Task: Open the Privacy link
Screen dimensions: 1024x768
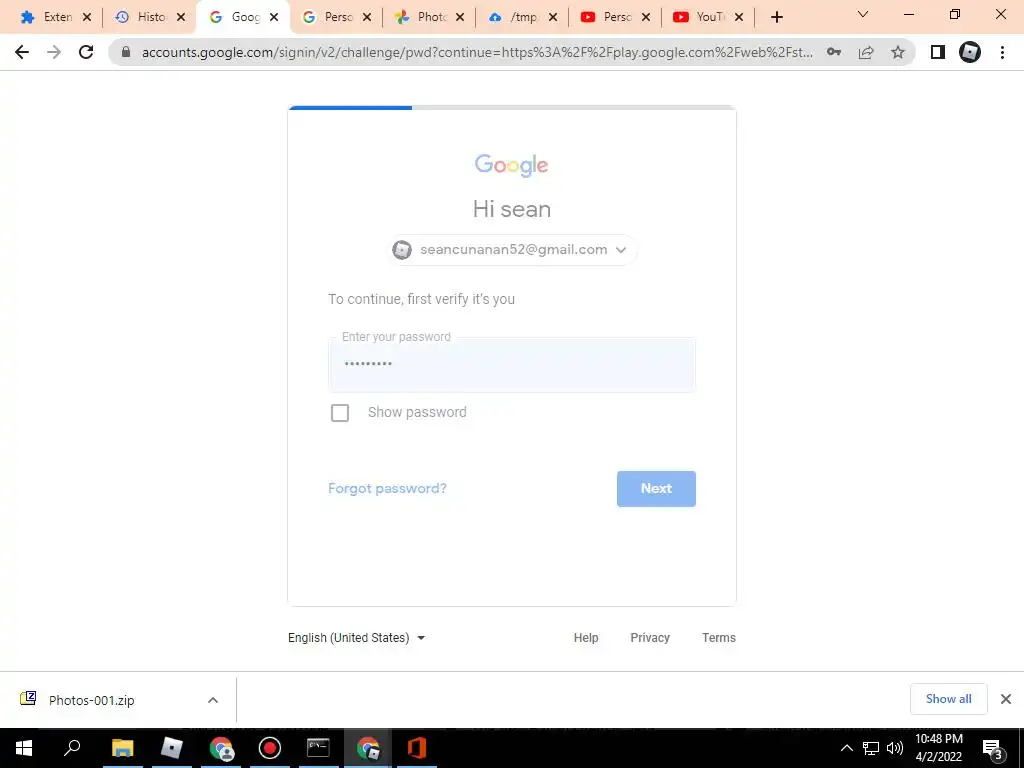Action: (x=650, y=638)
